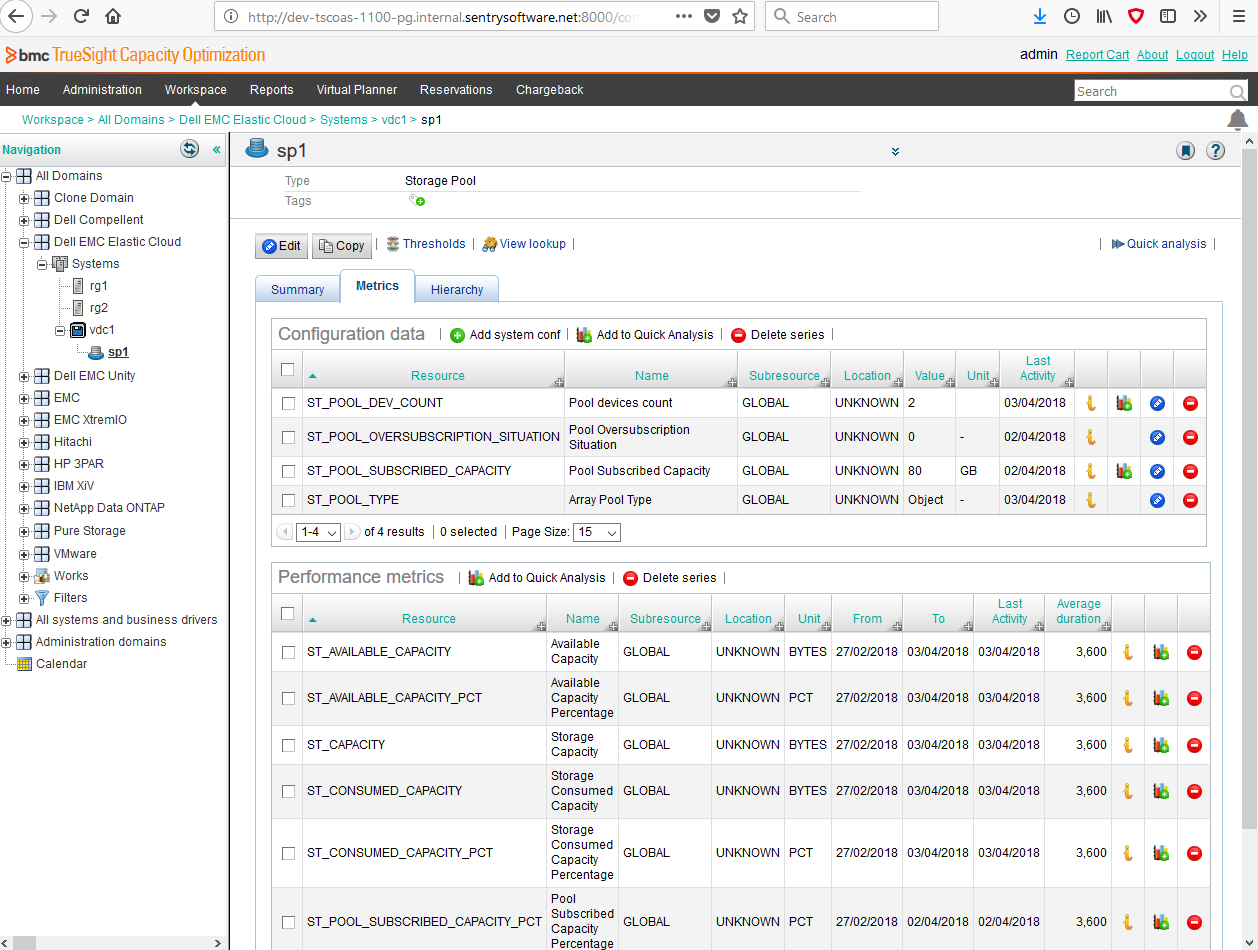Viewport: 1258px width, 950px height.
Task: Show details for ST_POOL_DEV_COUNT row
Action: tap(1091, 403)
